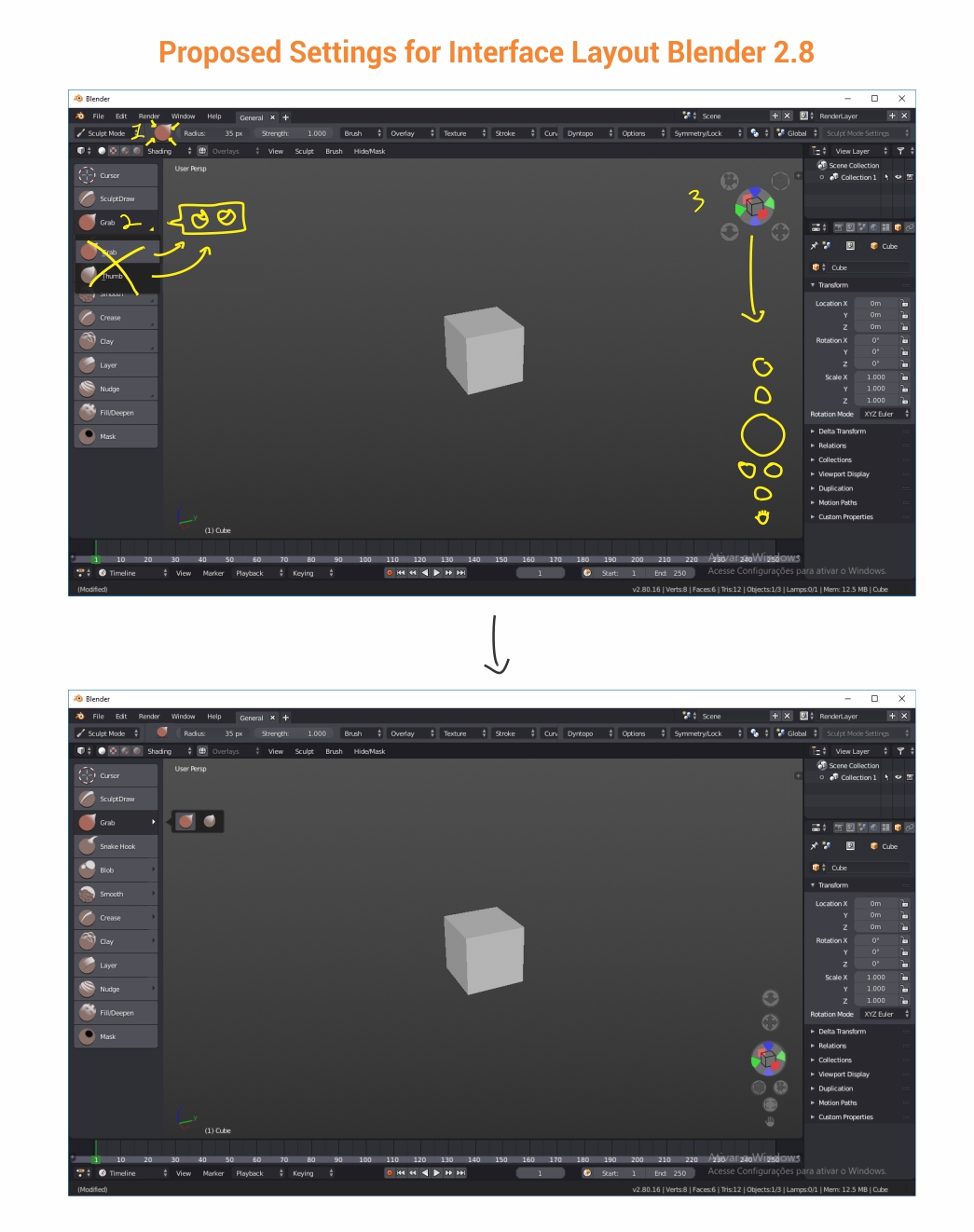Pick the second brush in Grab flyout
Screen dimensions: 974x1232
click(x=210, y=821)
